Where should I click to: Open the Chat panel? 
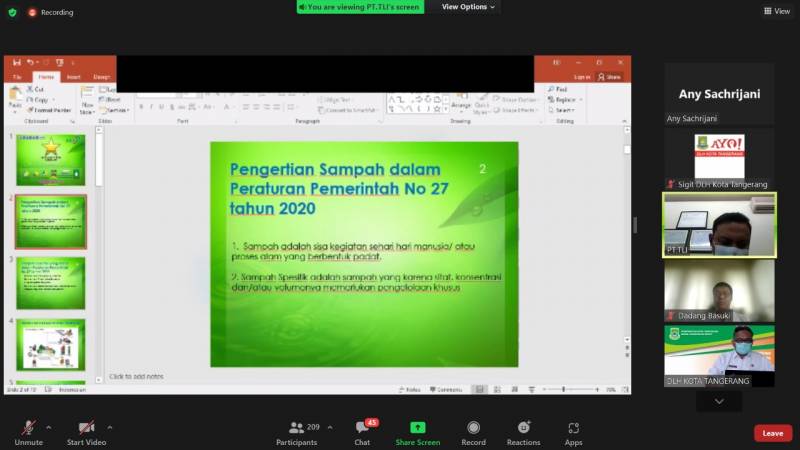(362, 428)
